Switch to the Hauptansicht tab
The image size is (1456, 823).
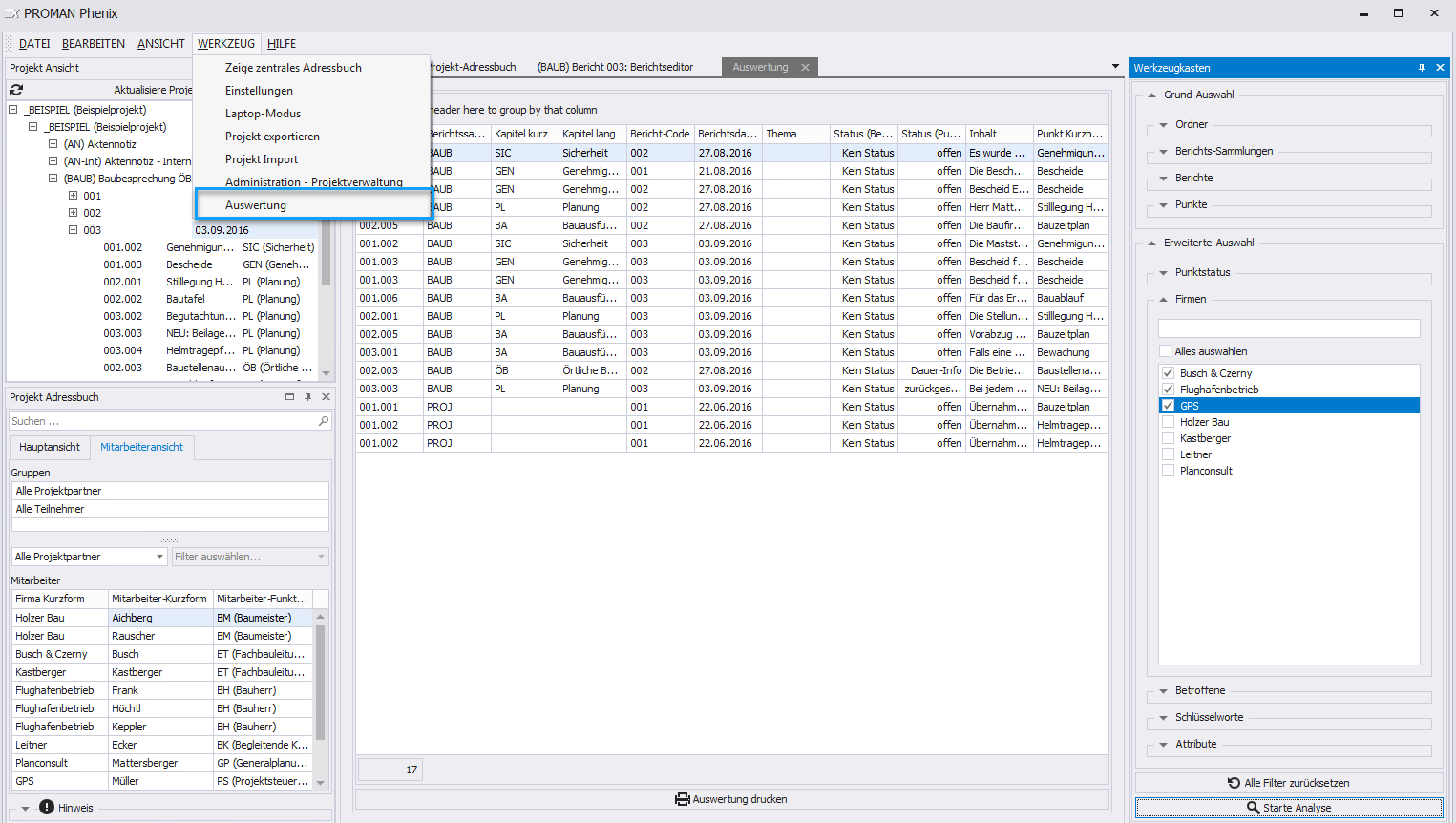click(x=50, y=447)
